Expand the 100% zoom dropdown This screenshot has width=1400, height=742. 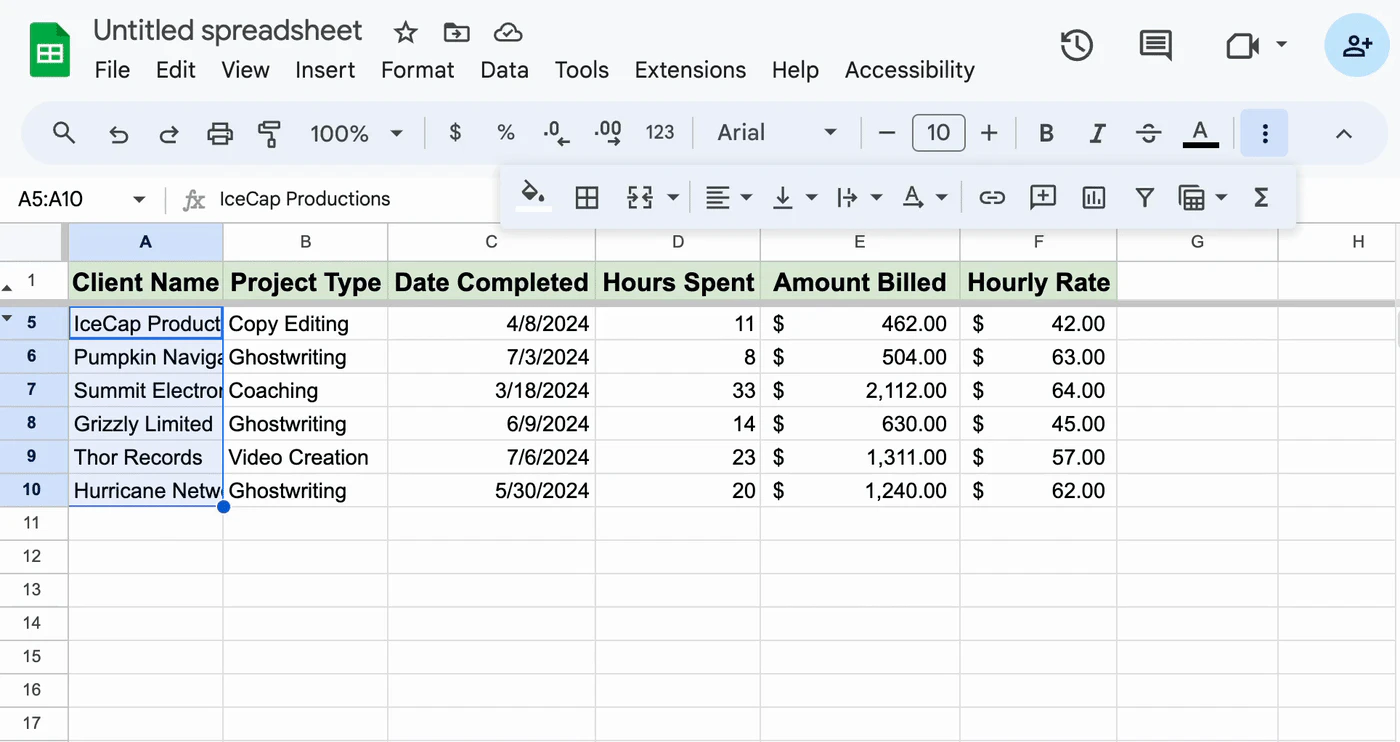pyautogui.click(x=356, y=133)
